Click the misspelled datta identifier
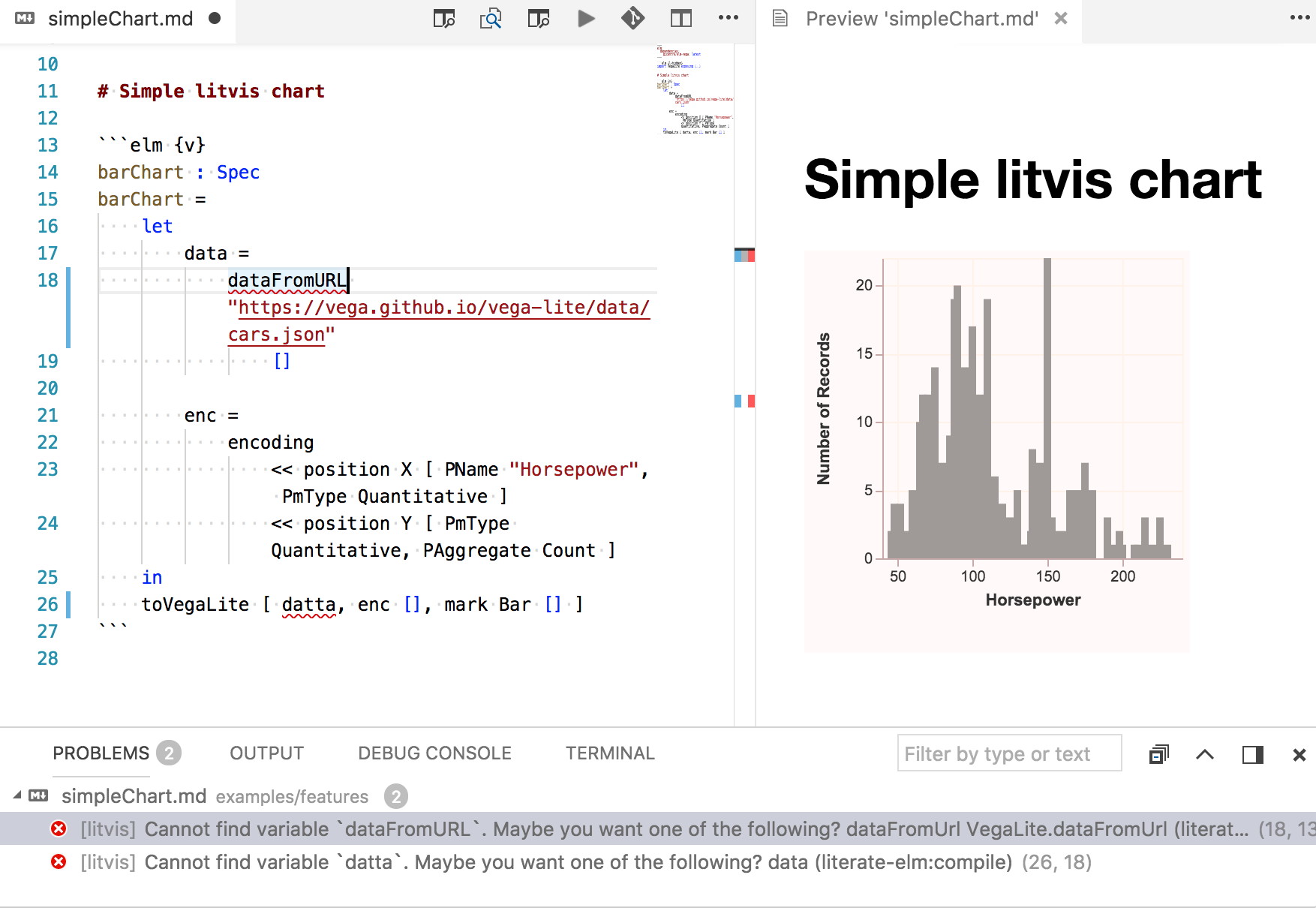The height and width of the screenshot is (908, 1316). (308, 605)
